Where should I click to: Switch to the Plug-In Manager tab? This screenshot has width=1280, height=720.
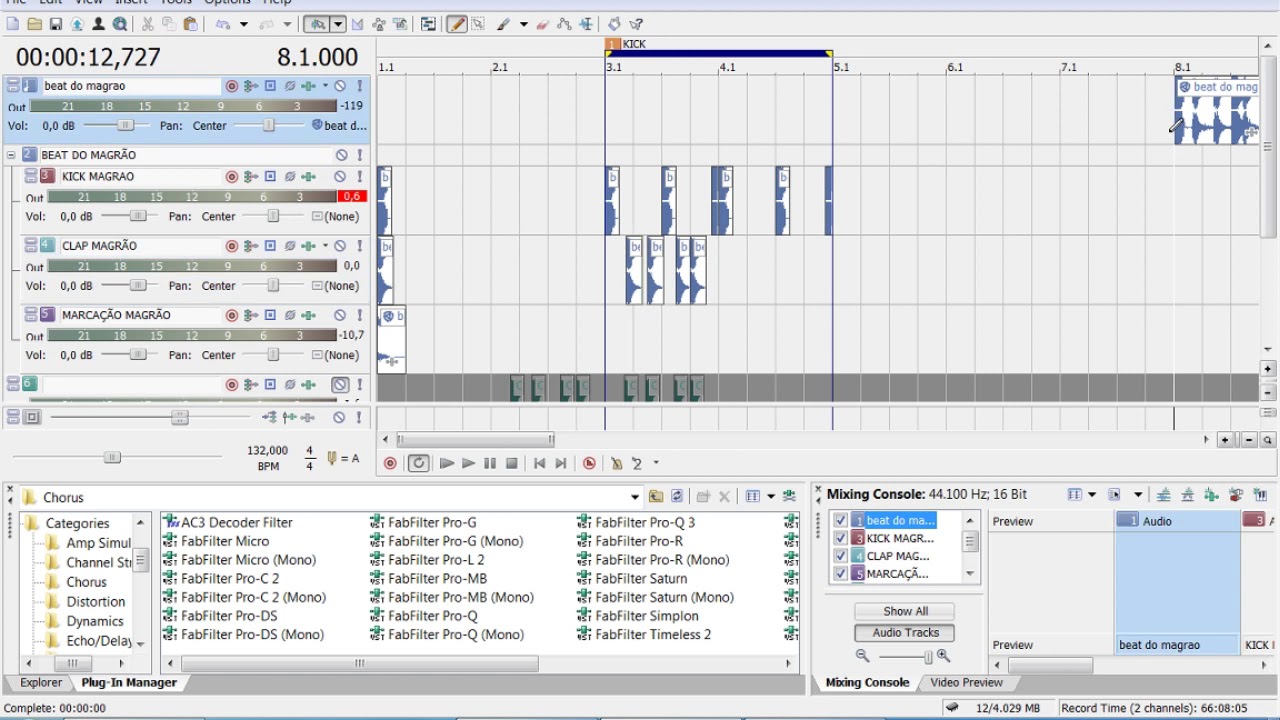[x=129, y=683]
